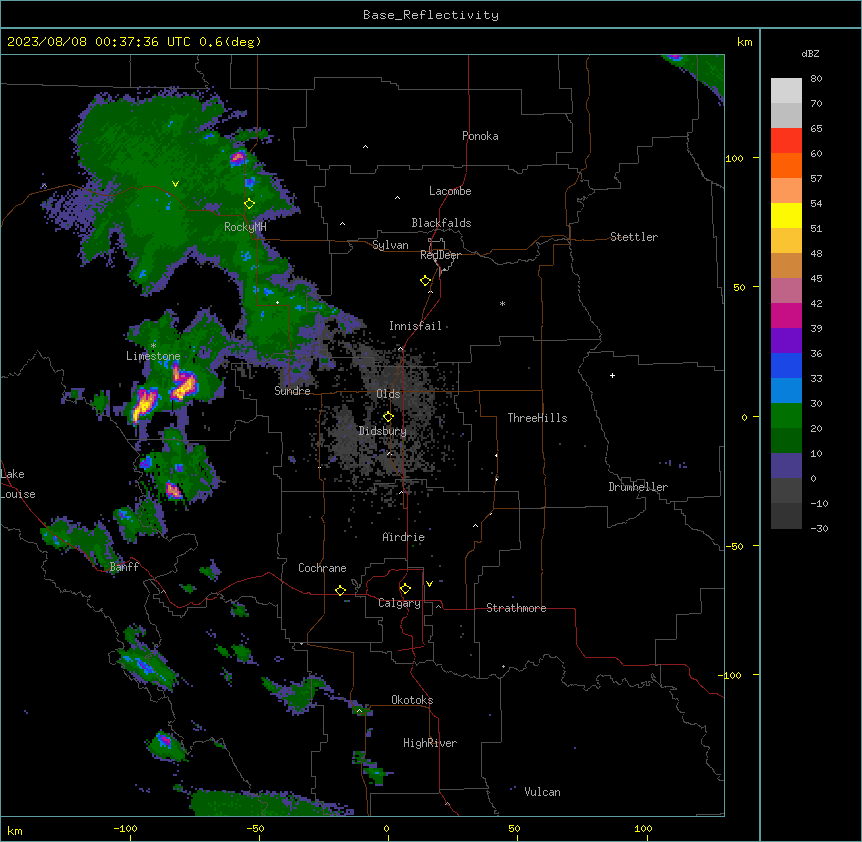The height and width of the screenshot is (842, 862).
Task: Select the Strathmore label
Action: click(x=516, y=608)
